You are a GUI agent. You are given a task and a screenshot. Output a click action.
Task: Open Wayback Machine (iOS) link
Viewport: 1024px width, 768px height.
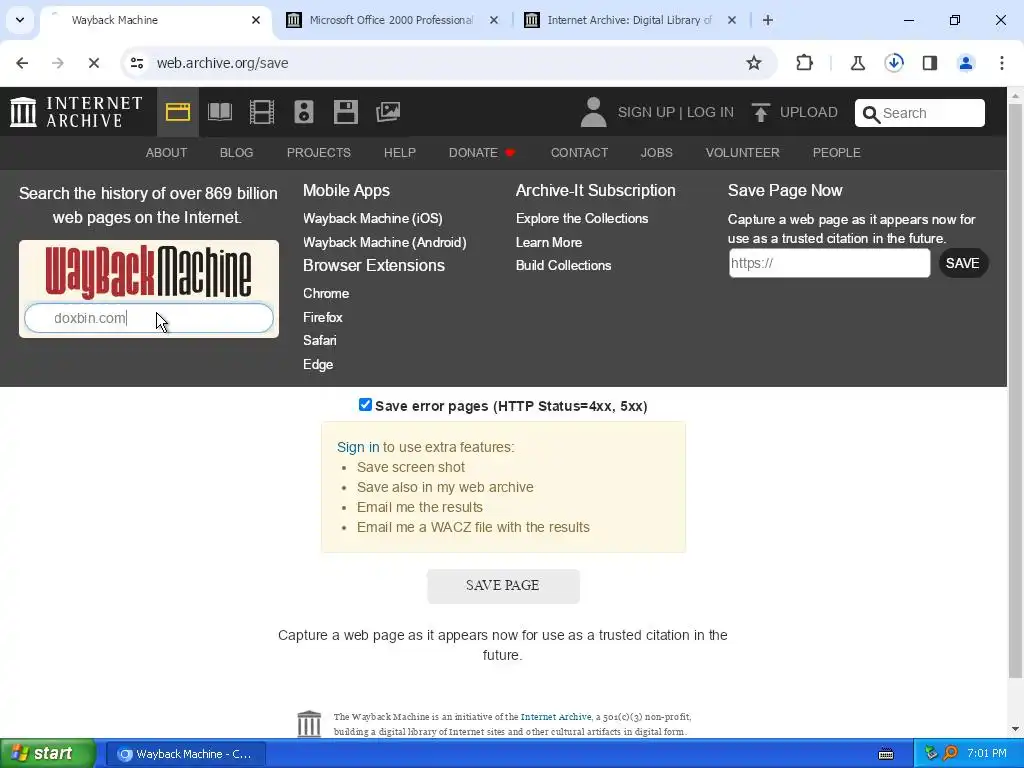(372, 219)
